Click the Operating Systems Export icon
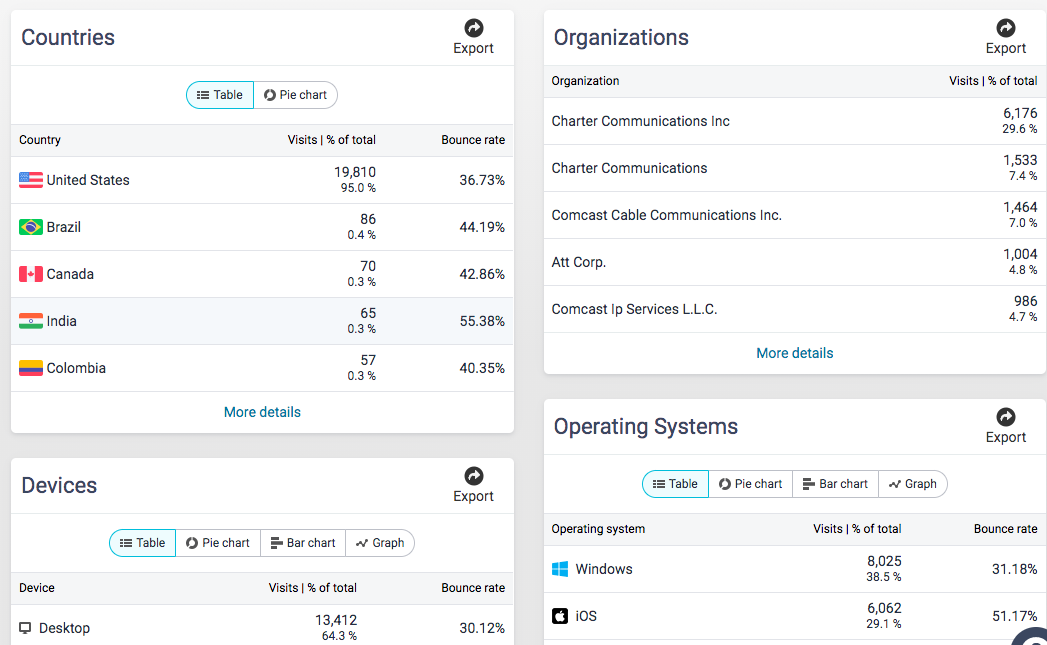Image resolution: width=1047 pixels, height=645 pixels. coord(1006,417)
